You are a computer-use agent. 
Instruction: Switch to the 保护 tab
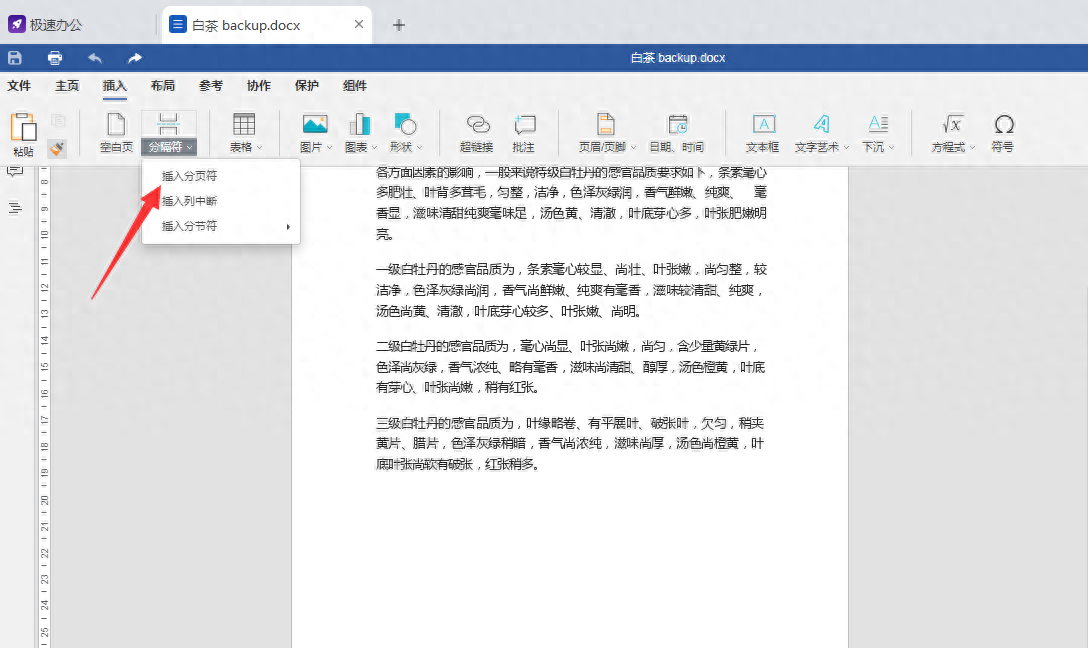coord(307,86)
